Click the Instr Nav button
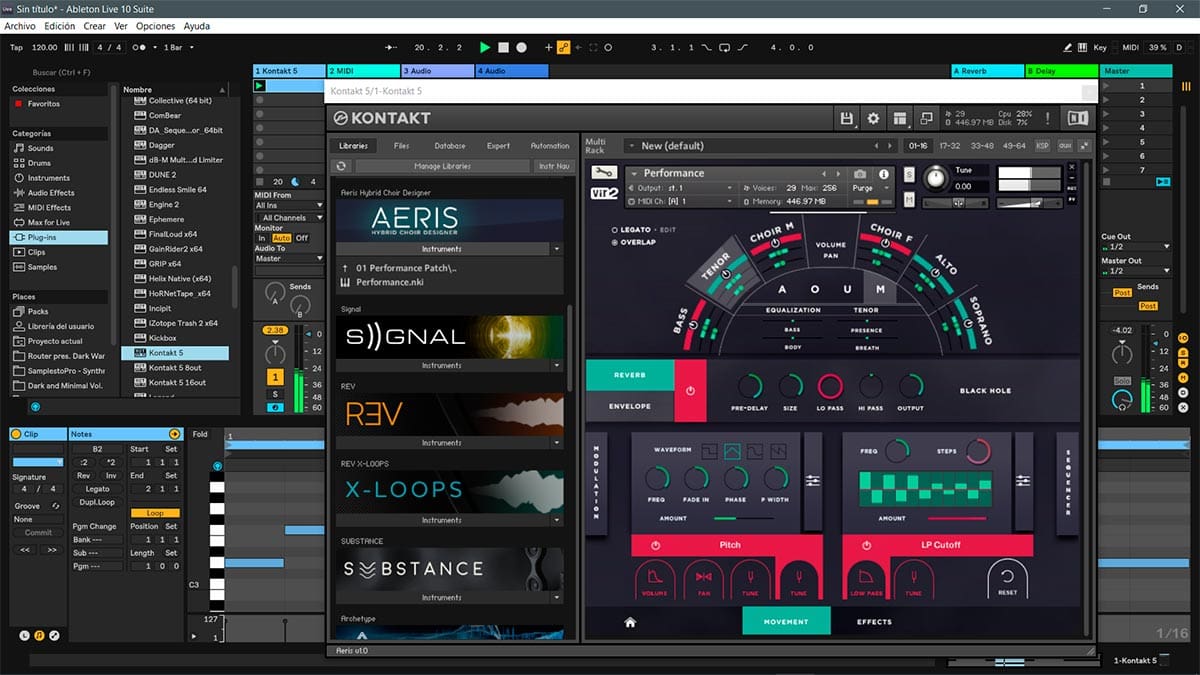 click(553, 166)
